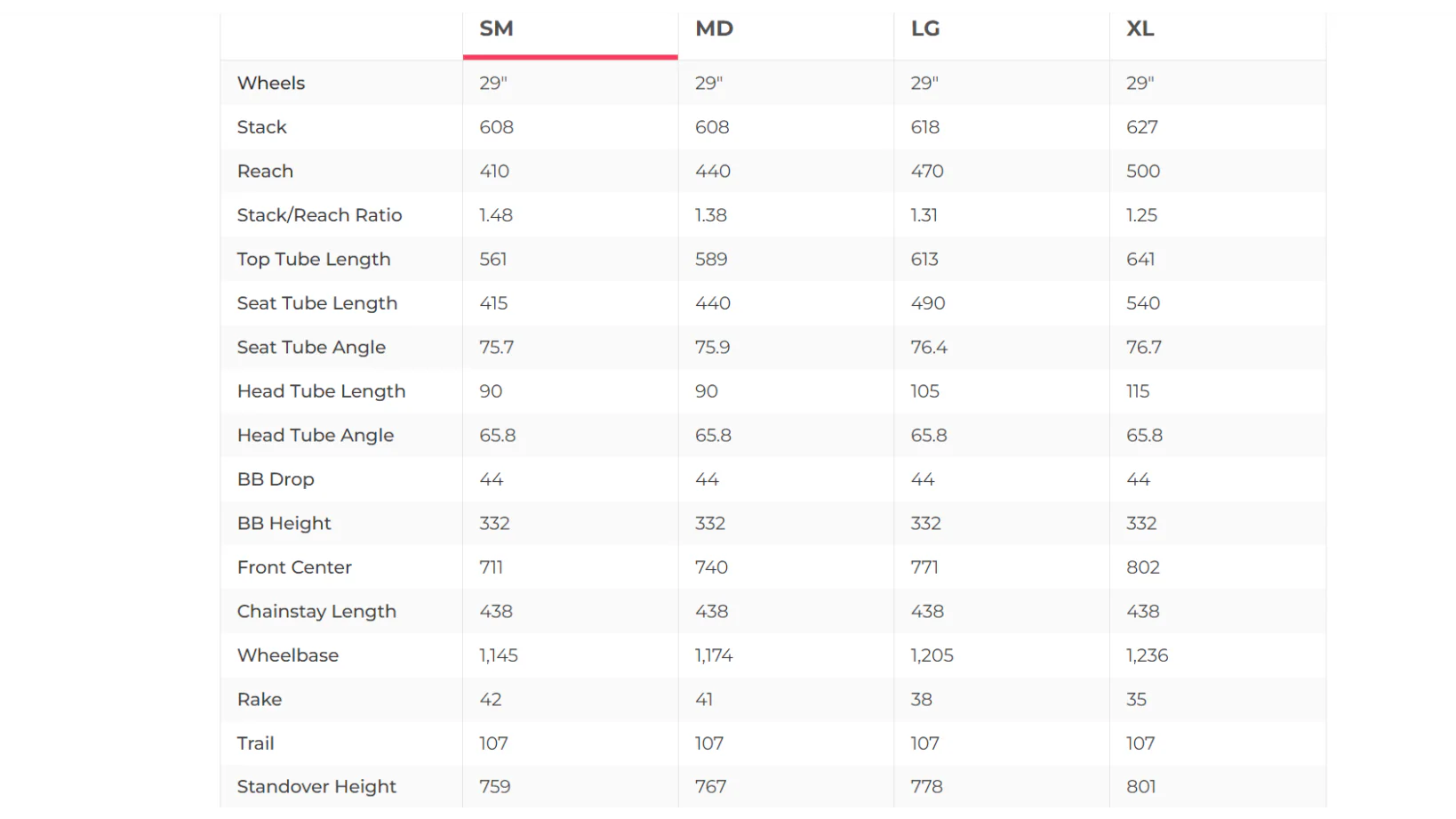Image resolution: width=1456 pixels, height=819 pixels.
Task: Click the SM Rake value 42
Action: tap(491, 700)
